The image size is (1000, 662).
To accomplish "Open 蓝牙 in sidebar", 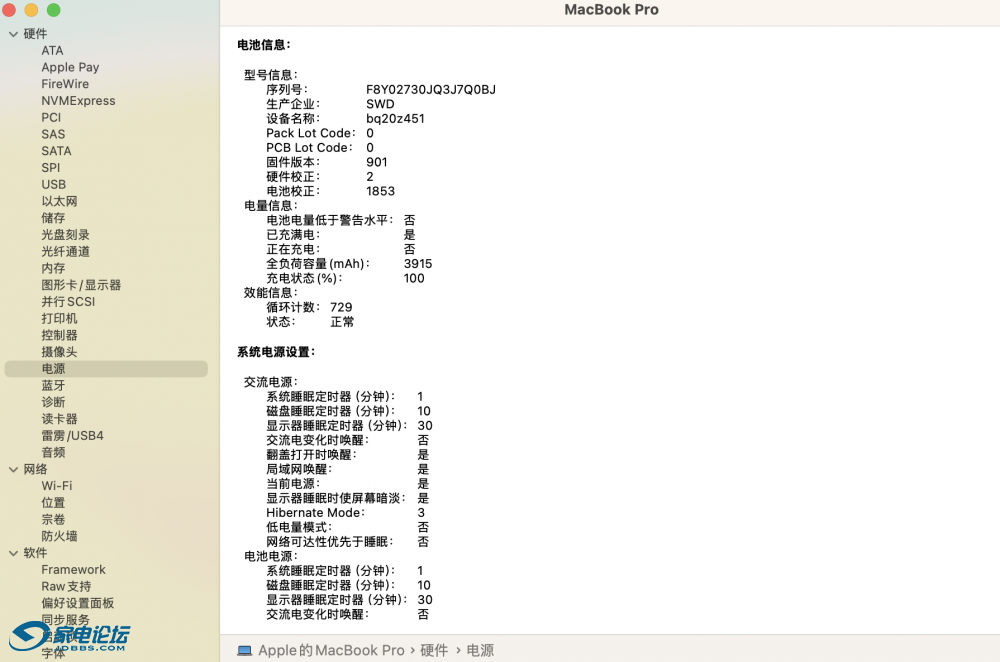I will click(53, 385).
